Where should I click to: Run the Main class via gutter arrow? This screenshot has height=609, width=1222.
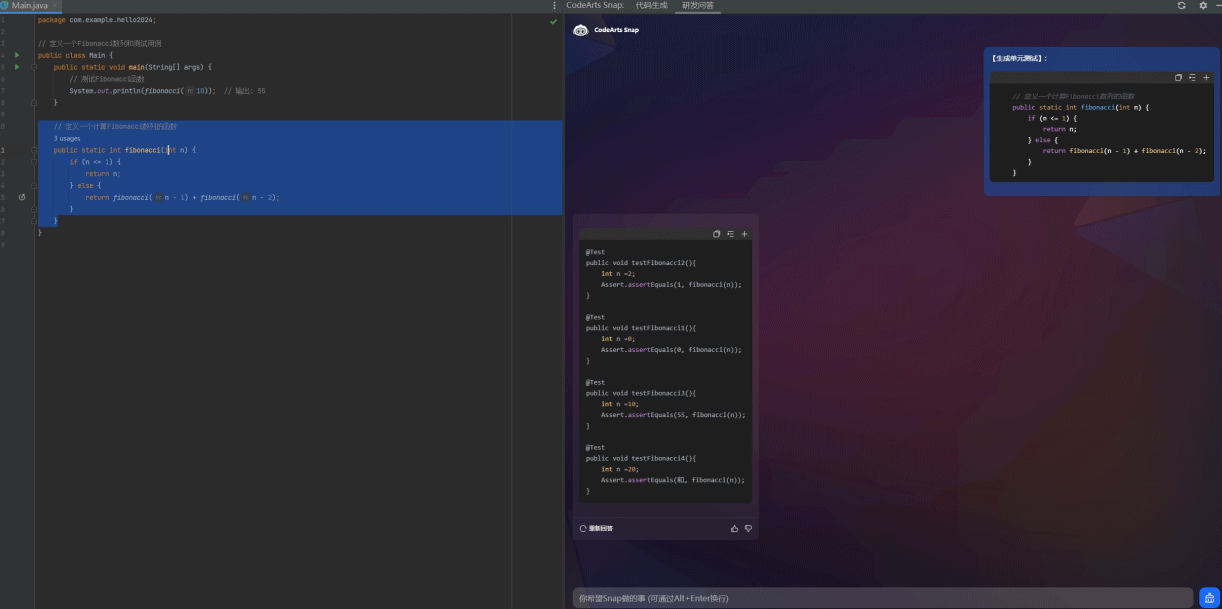click(x=17, y=55)
